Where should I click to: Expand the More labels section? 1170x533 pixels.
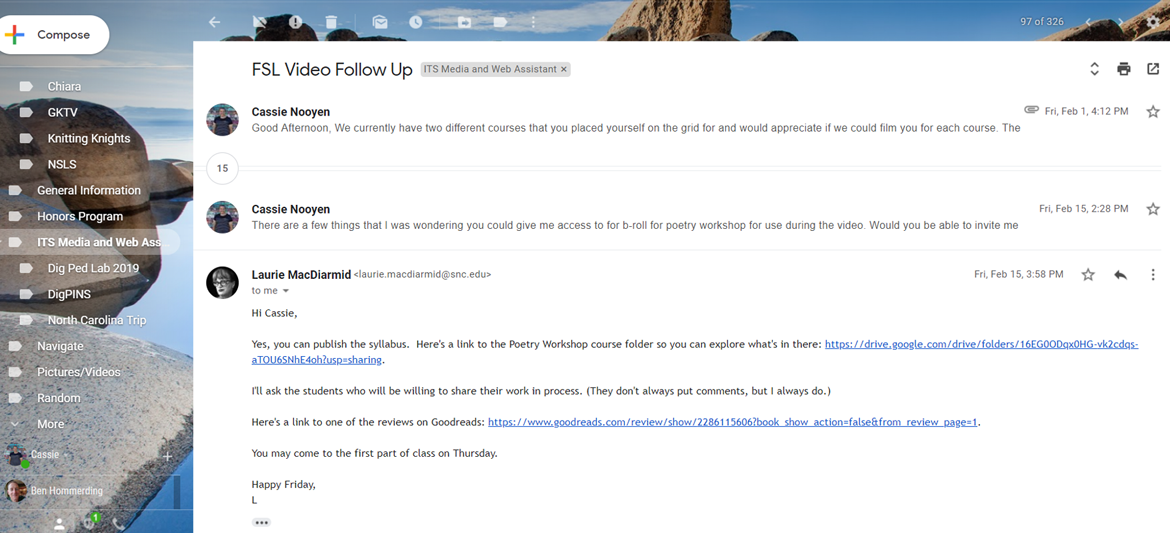click(50, 424)
